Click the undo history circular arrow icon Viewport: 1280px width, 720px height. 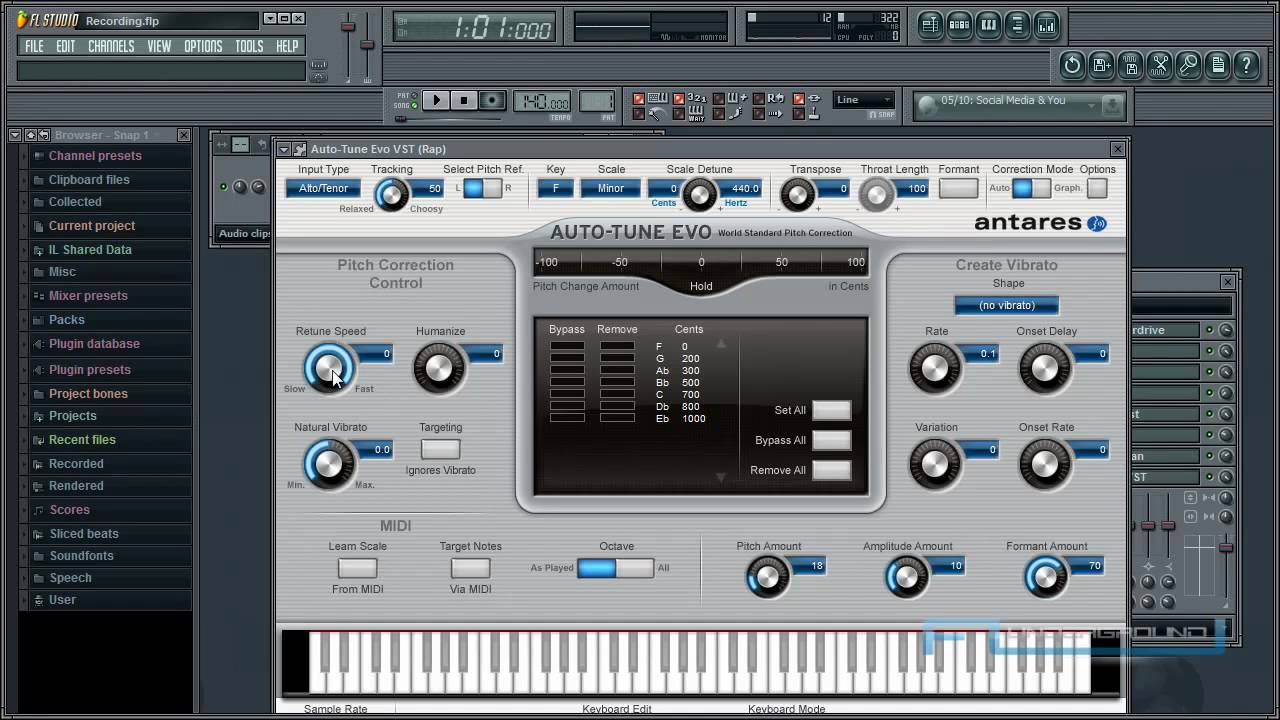coord(1073,65)
